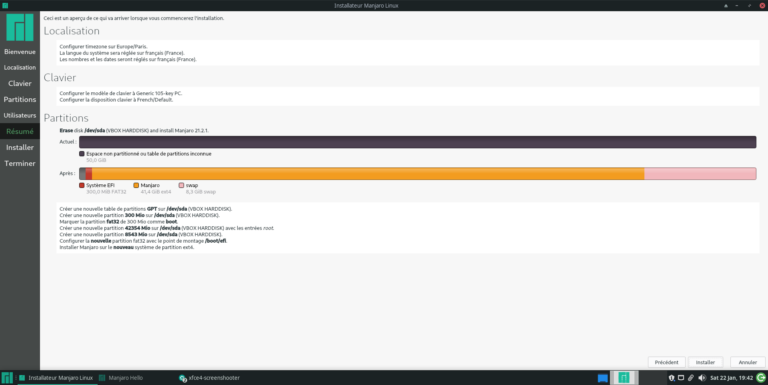Click the 'Installer Manjaro sur le nouveau' line

126,247
